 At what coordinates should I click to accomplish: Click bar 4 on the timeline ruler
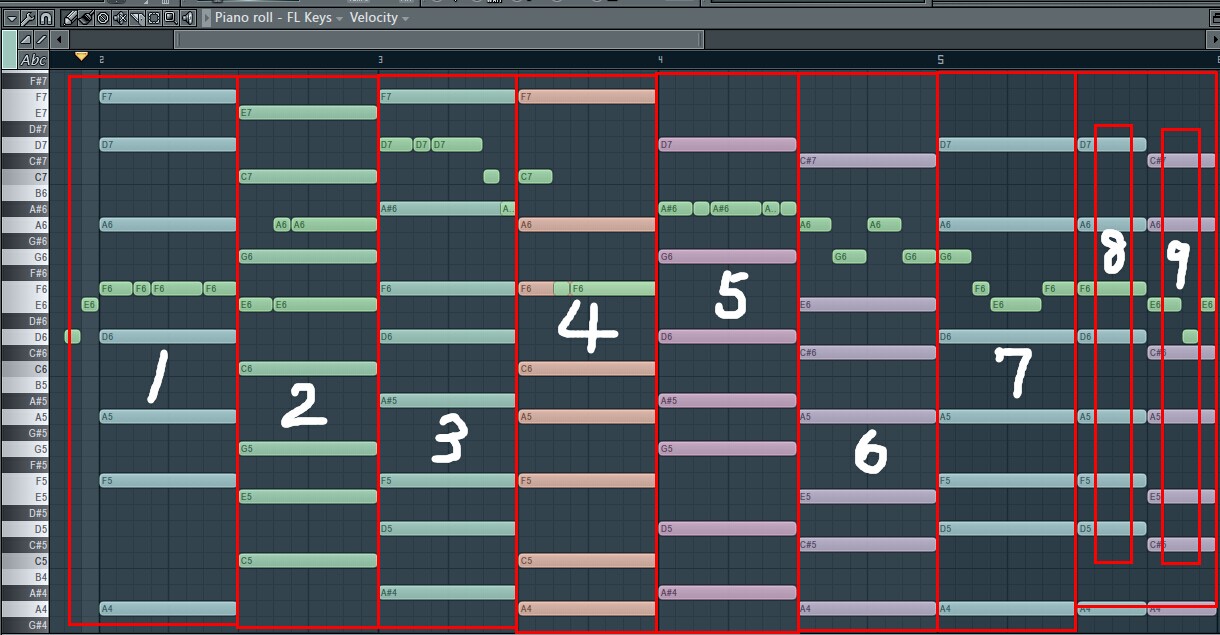coord(660,60)
